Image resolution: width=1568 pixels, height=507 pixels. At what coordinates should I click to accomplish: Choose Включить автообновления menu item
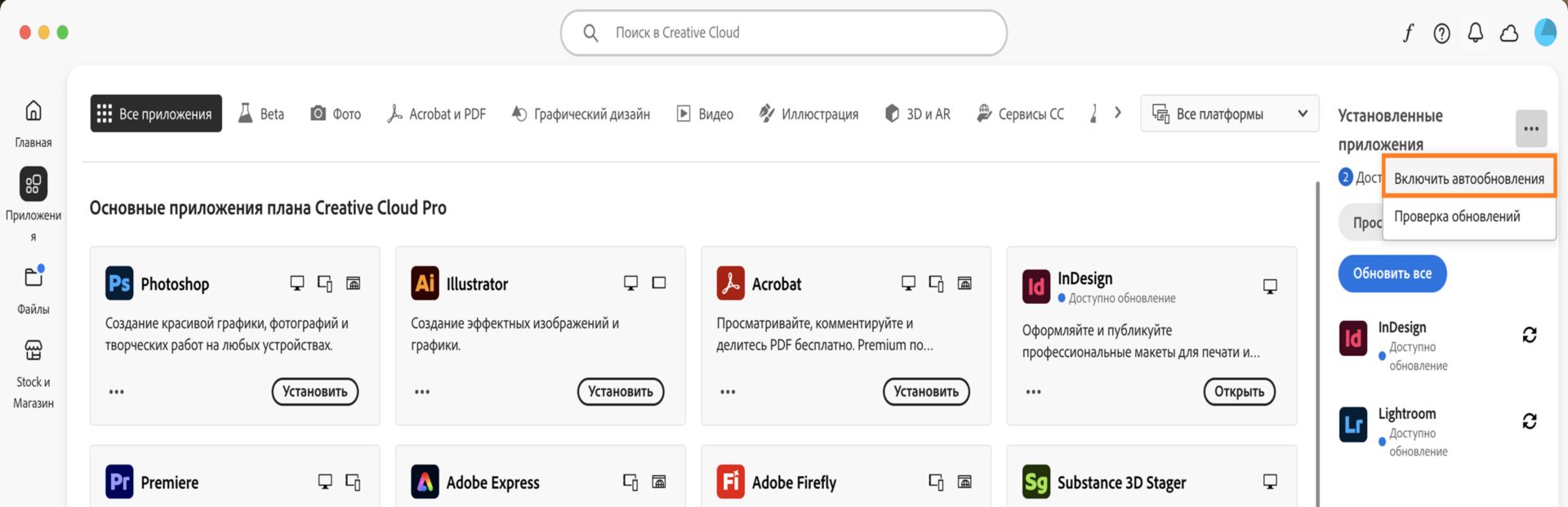[x=1469, y=178]
